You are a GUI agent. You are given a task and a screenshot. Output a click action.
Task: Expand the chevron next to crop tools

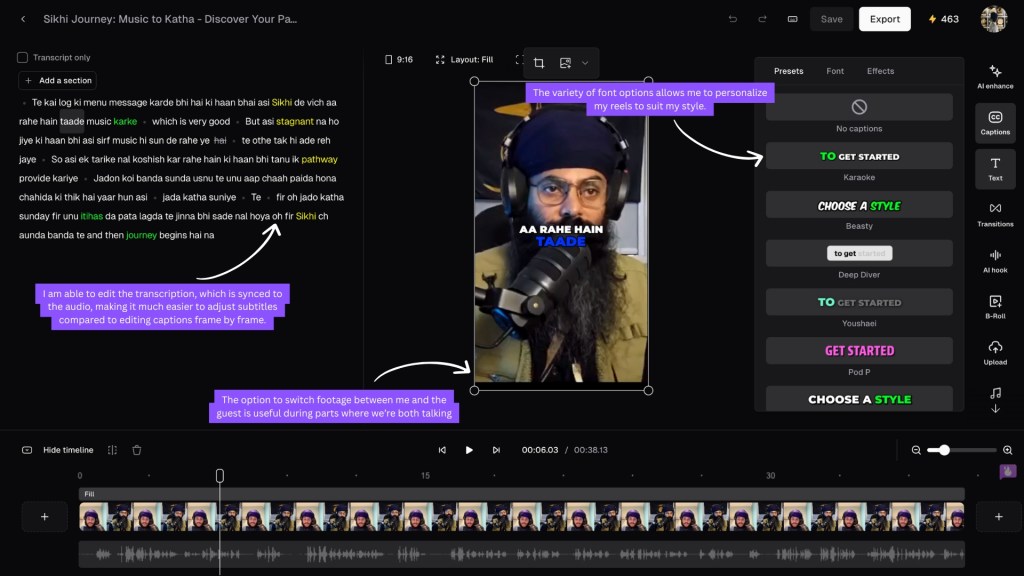585,63
